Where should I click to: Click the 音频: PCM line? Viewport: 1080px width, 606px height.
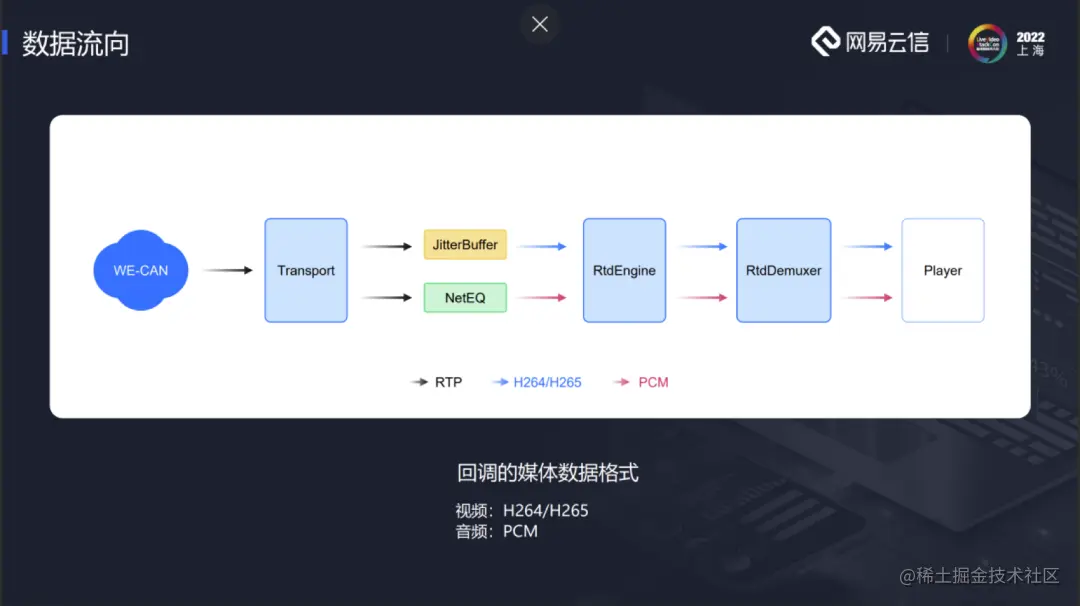(x=496, y=531)
